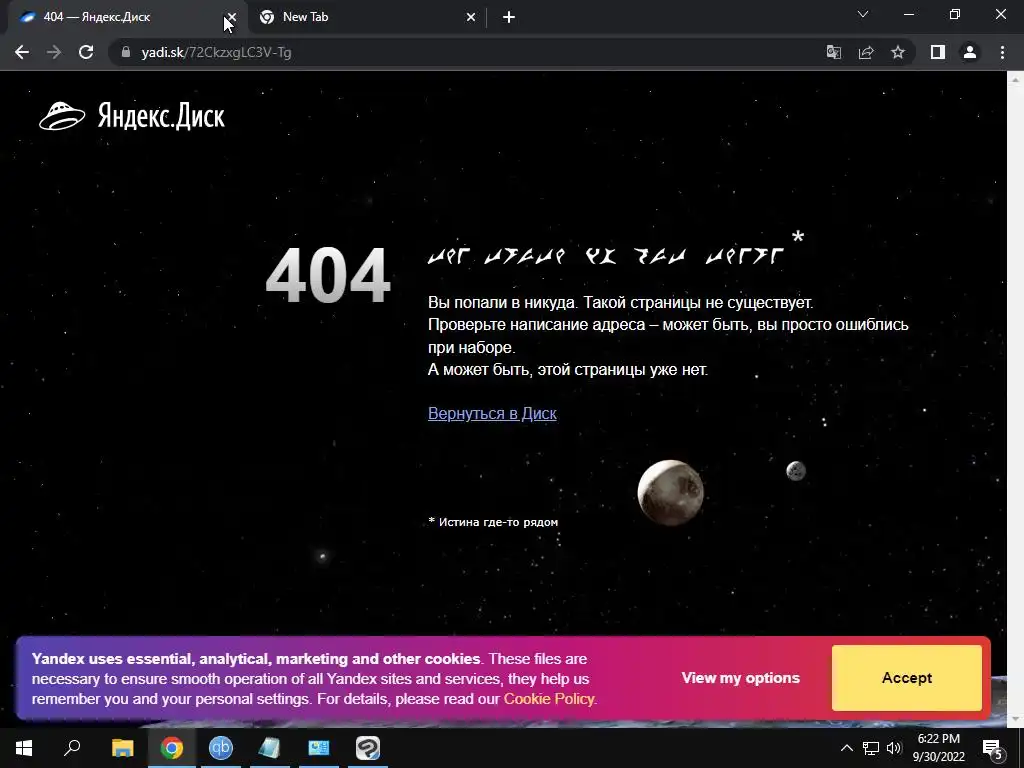Close the New Tab tab
This screenshot has width=1024, height=768.
(471, 18)
